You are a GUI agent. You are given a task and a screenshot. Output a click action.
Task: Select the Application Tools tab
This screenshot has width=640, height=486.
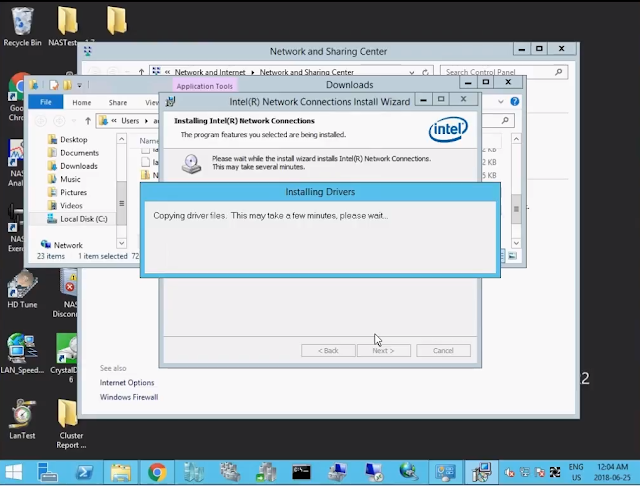(204, 86)
